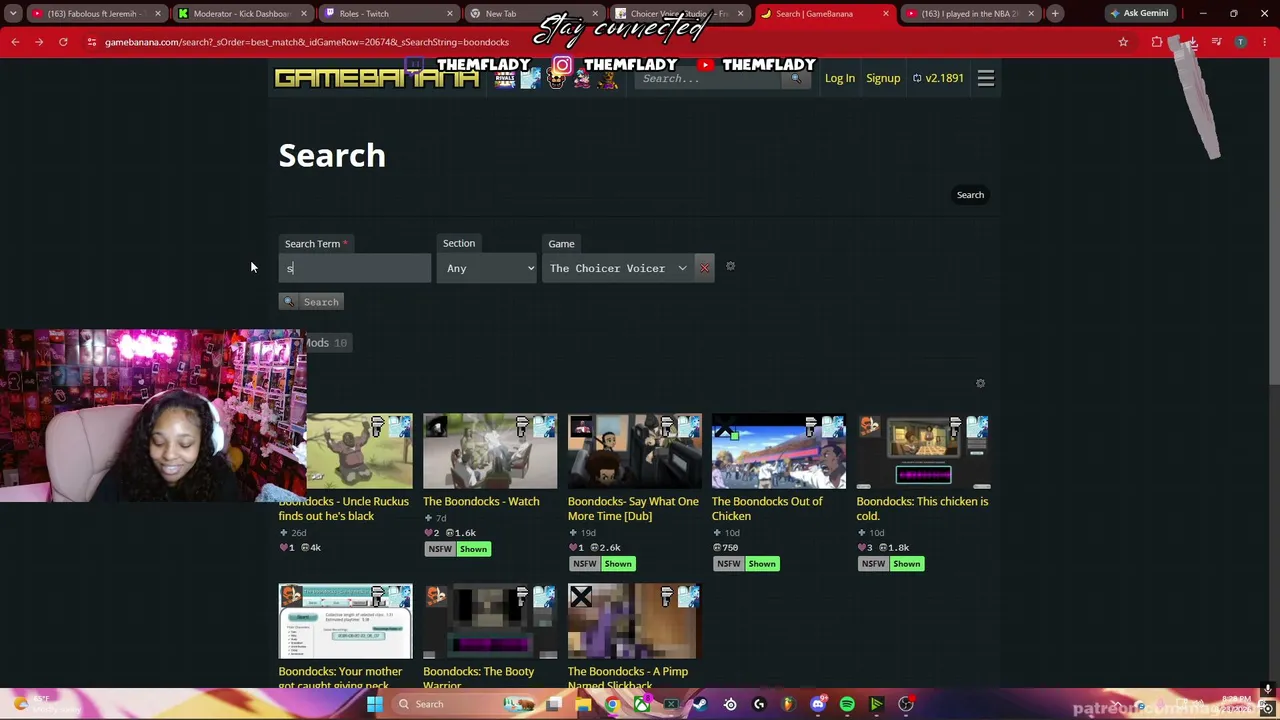Open the Game dropdown showing The Choicer Voicer
The image size is (1280, 720).
coord(618,268)
